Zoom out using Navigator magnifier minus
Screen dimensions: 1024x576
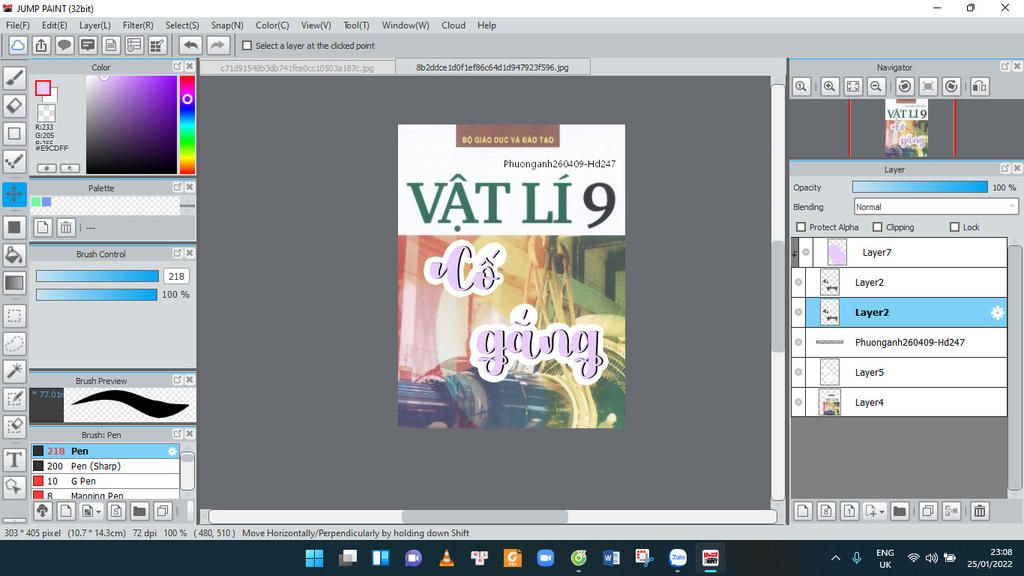point(876,86)
